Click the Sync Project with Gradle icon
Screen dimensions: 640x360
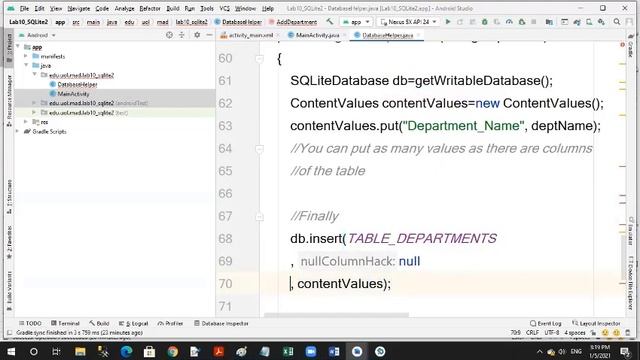577,22
